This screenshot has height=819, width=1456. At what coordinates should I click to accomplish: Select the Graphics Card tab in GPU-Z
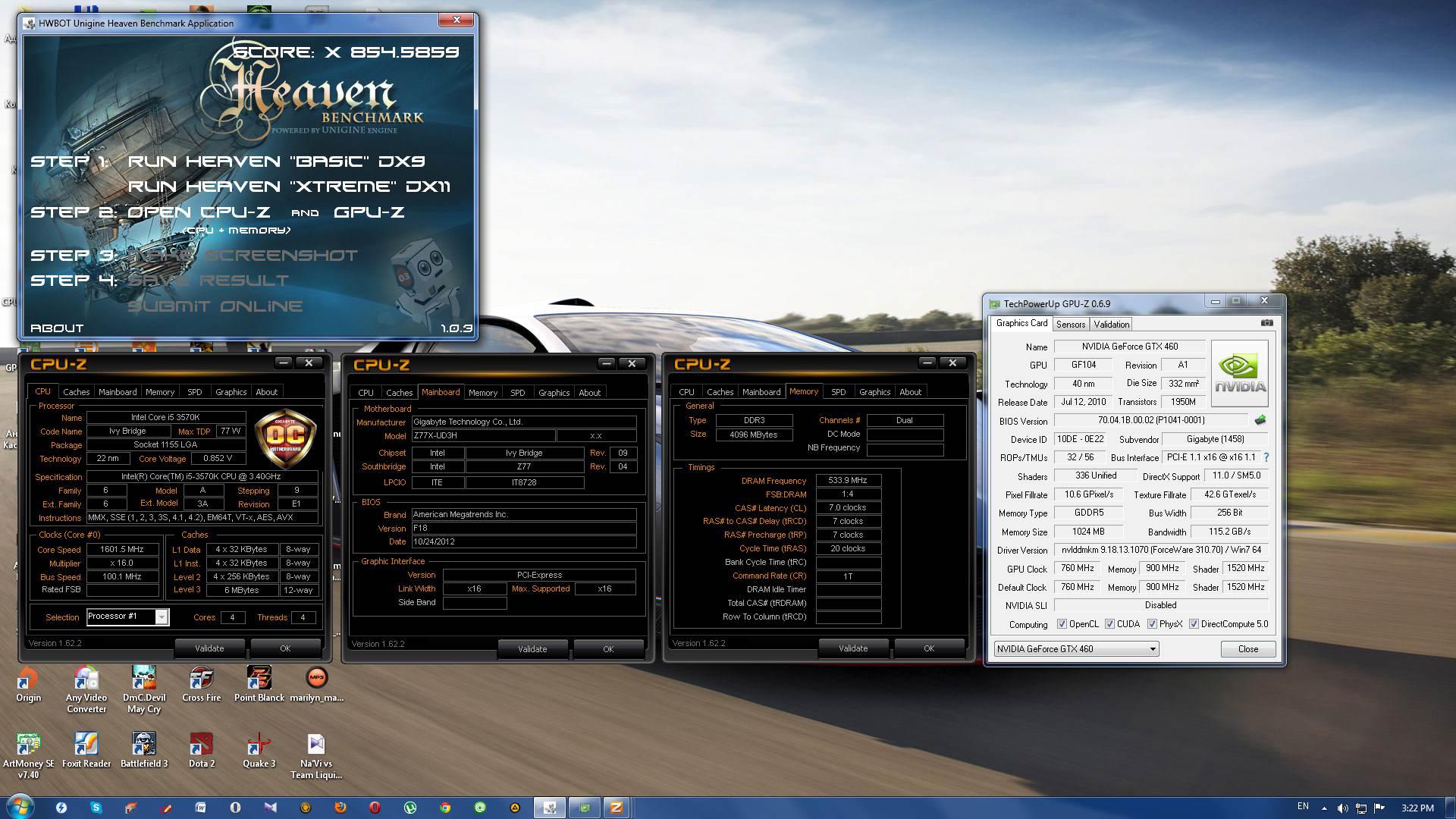[x=1021, y=323]
